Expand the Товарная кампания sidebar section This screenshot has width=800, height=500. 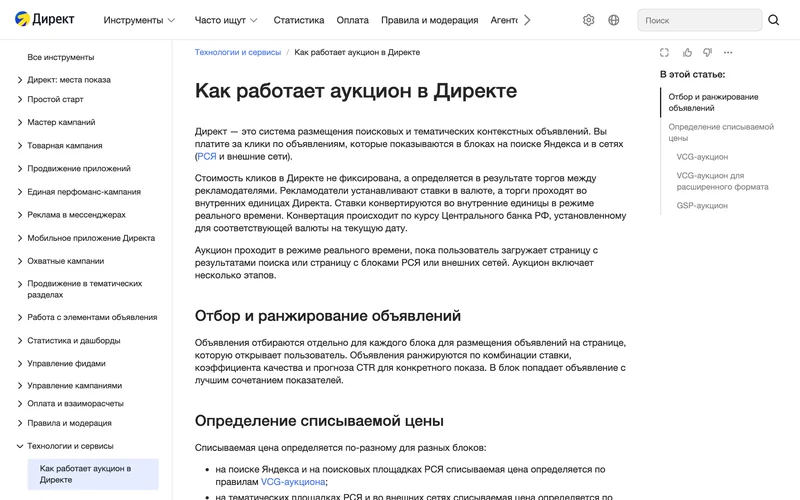tap(60, 145)
